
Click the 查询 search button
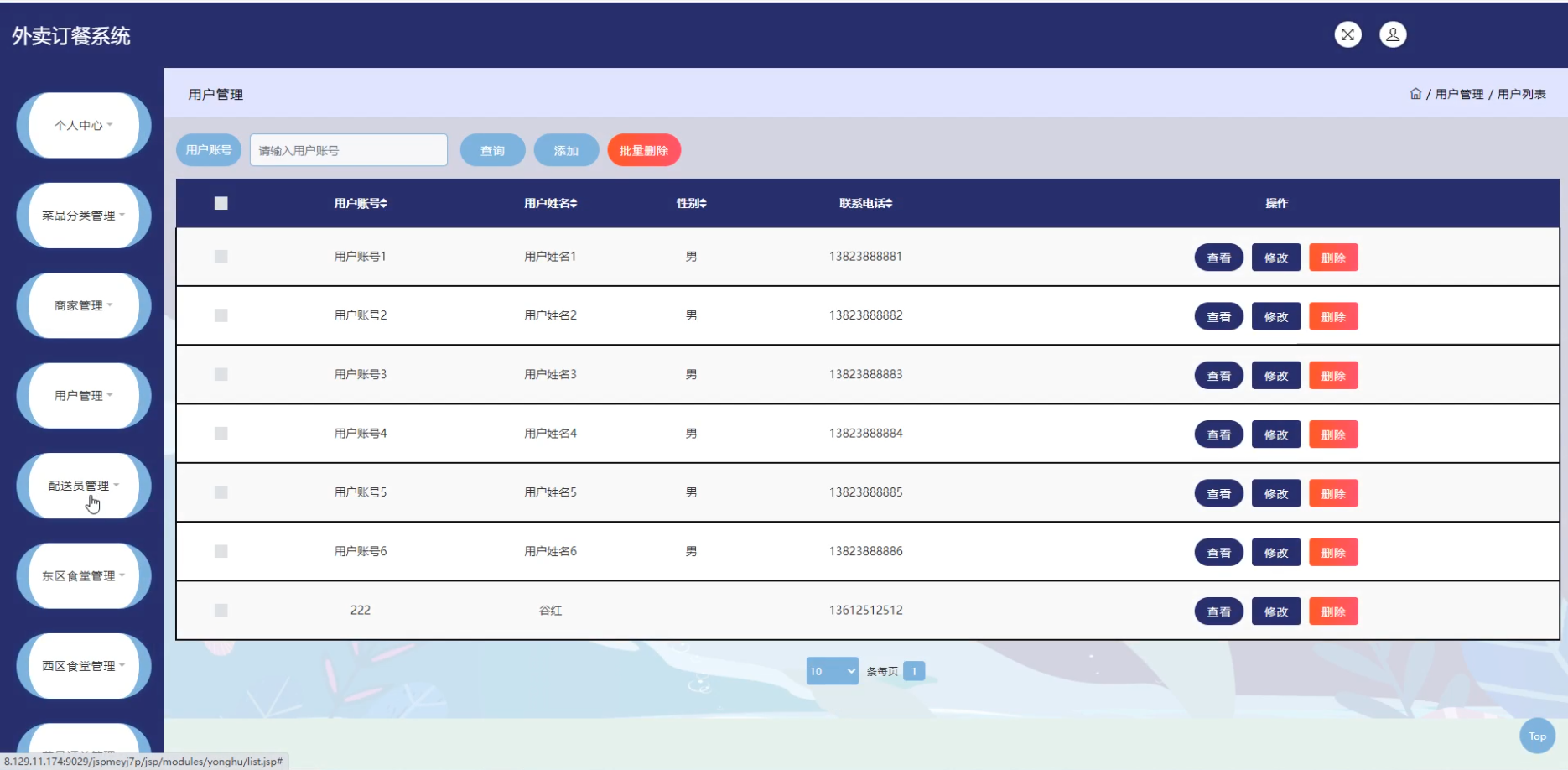click(493, 150)
